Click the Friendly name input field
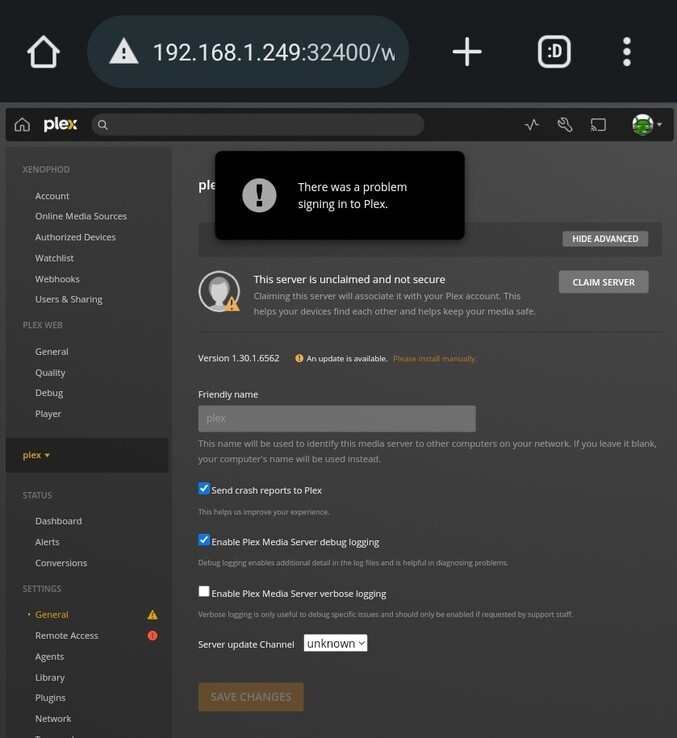The image size is (677, 738). pos(337,418)
